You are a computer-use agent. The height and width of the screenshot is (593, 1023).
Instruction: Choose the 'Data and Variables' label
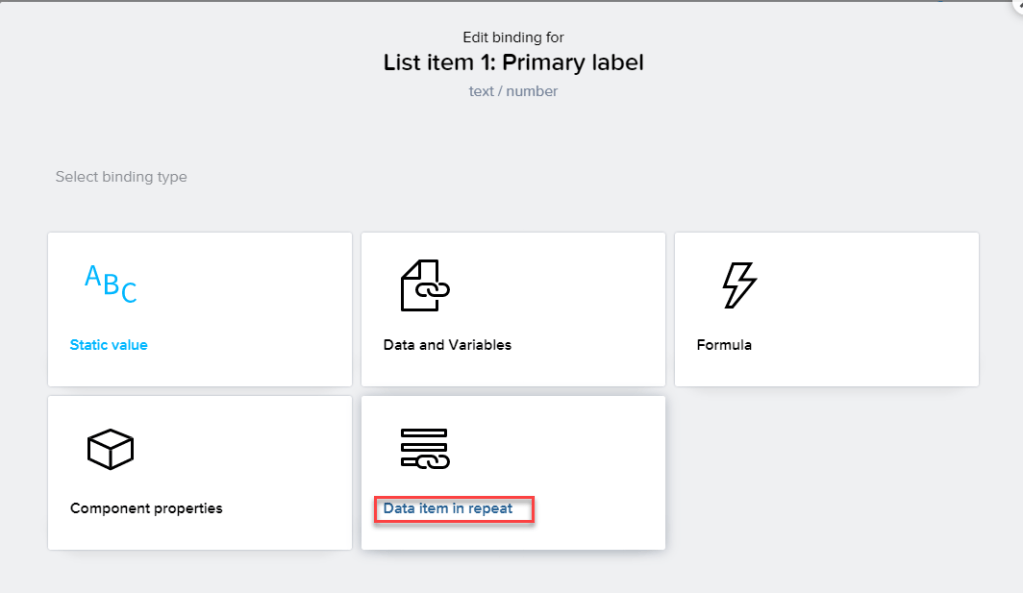pyautogui.click(x=447, y=345)
